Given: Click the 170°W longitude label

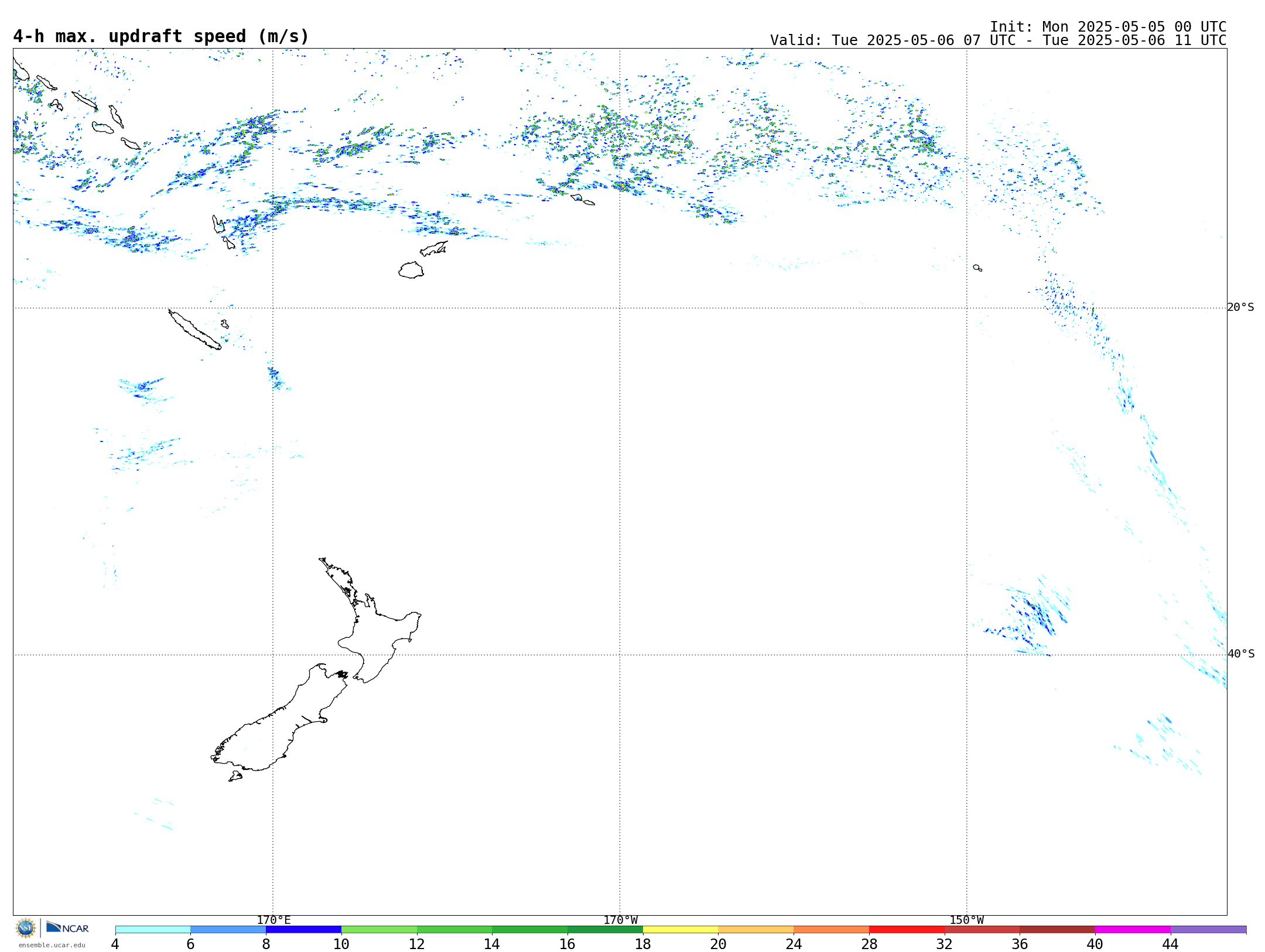Looking at the screenshot, I should click(x=620, y=920).
